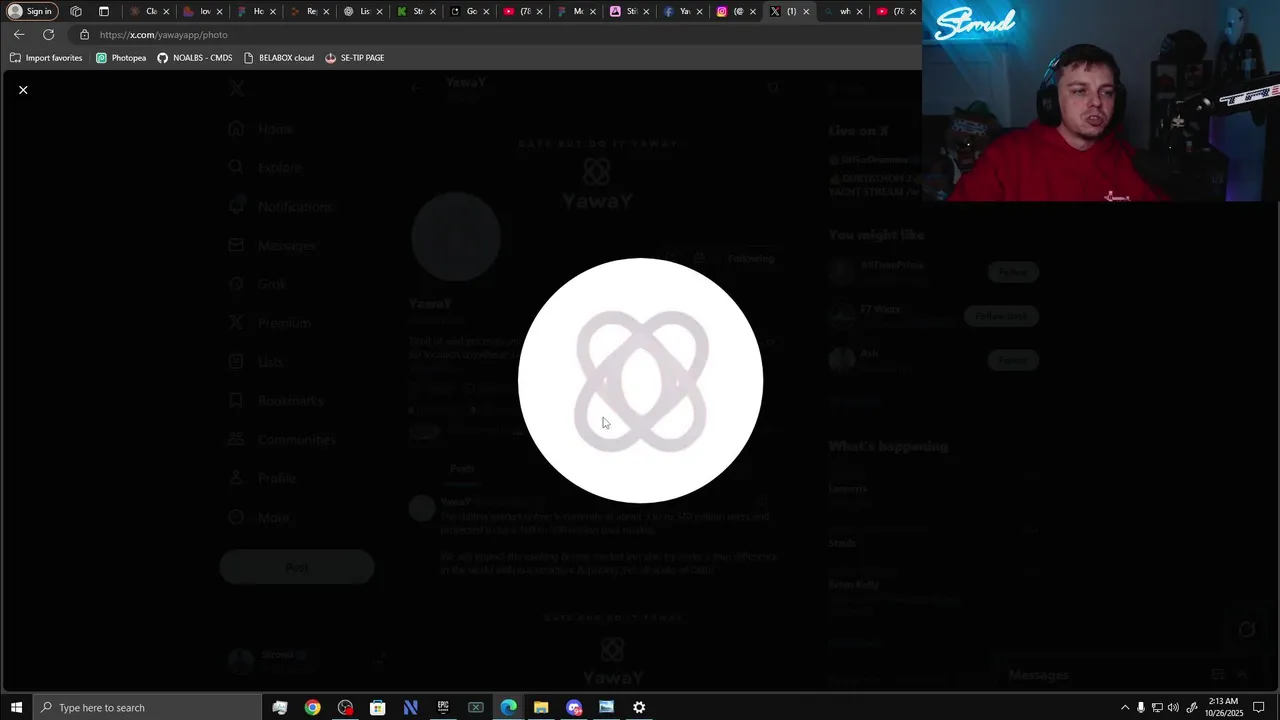Open the clock showing 2:13 AM
The height and width of the screenshot is (720, 1280).
click(1225, 708)
